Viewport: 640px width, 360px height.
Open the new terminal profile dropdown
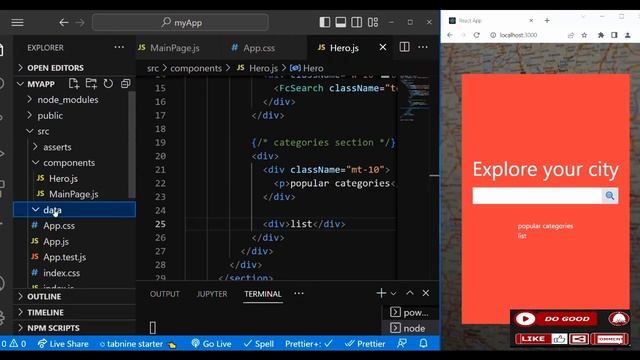(393, 293)
